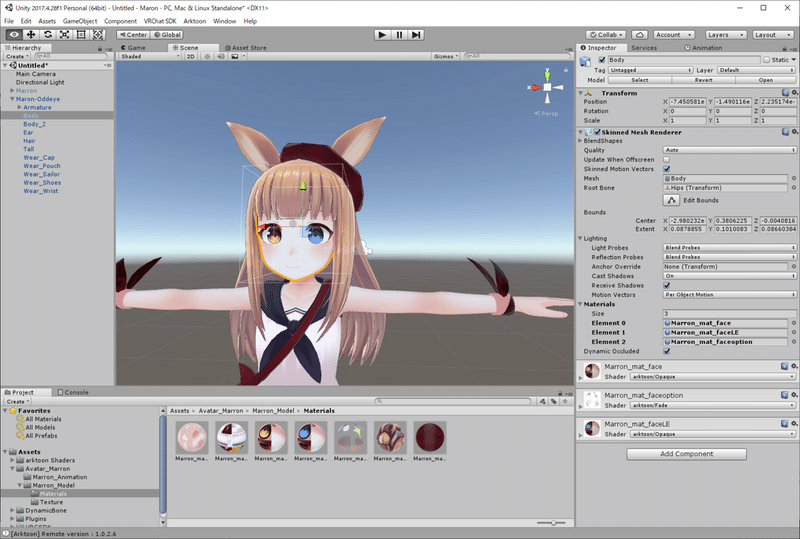Image resolution: width=800 pixels, height=539 pixels.
Task: Switch to the Asset Store tab
Action: [x=246, y=47]
